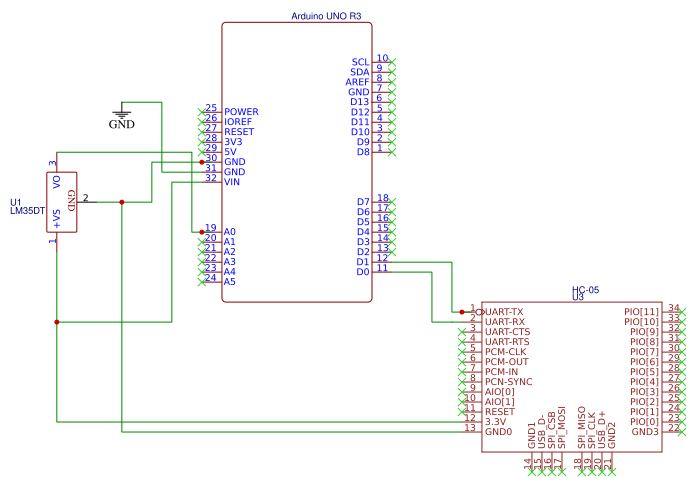Viewport: 696px width, 486px height.
Task: Click the UART-RX pin label
Action: (x=505, y=322)
